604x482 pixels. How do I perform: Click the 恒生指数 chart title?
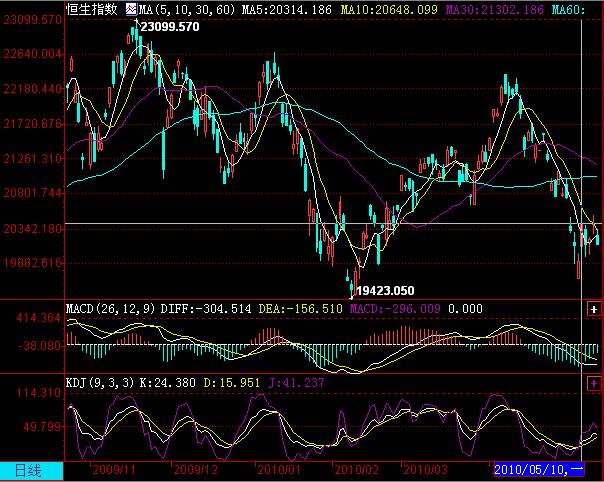[92, 9]
